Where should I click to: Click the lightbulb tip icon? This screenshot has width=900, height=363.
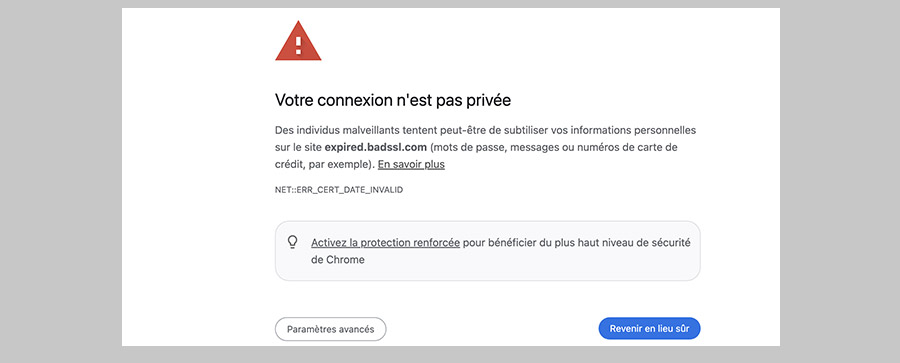click(x=293, y=242)
